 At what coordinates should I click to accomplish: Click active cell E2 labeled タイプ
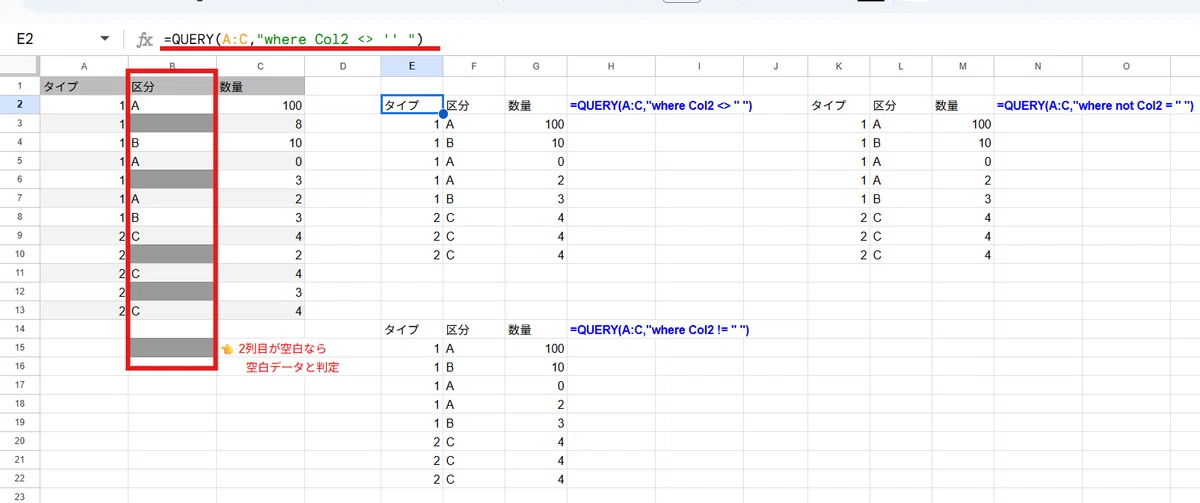(x=412, y=104)
